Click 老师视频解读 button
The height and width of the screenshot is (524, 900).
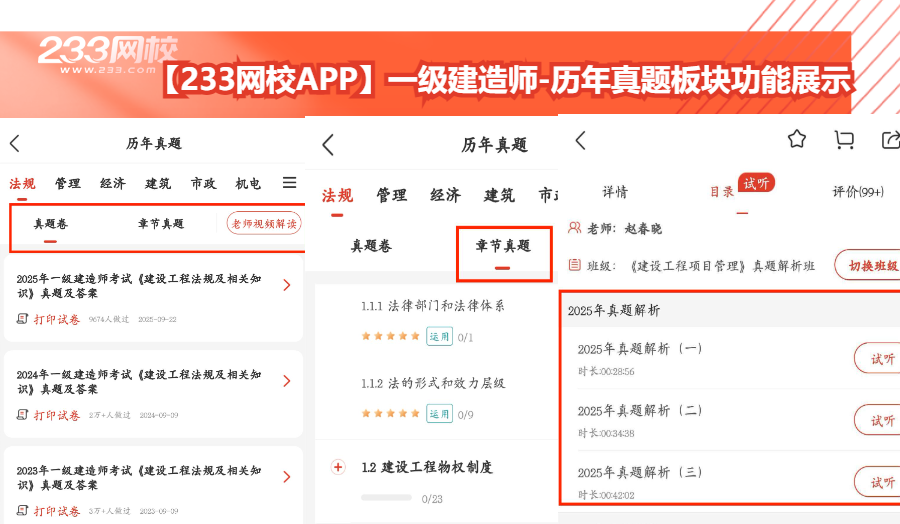[264, 224]
